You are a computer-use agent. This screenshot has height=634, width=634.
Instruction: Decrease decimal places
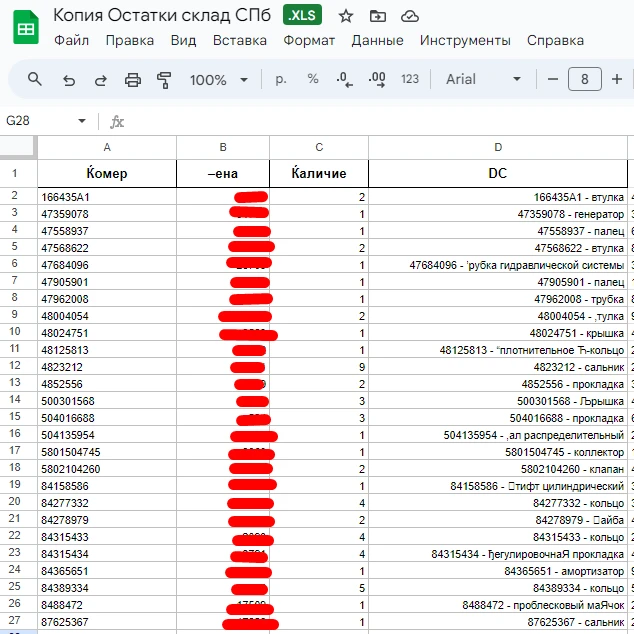tap(344, 79)
